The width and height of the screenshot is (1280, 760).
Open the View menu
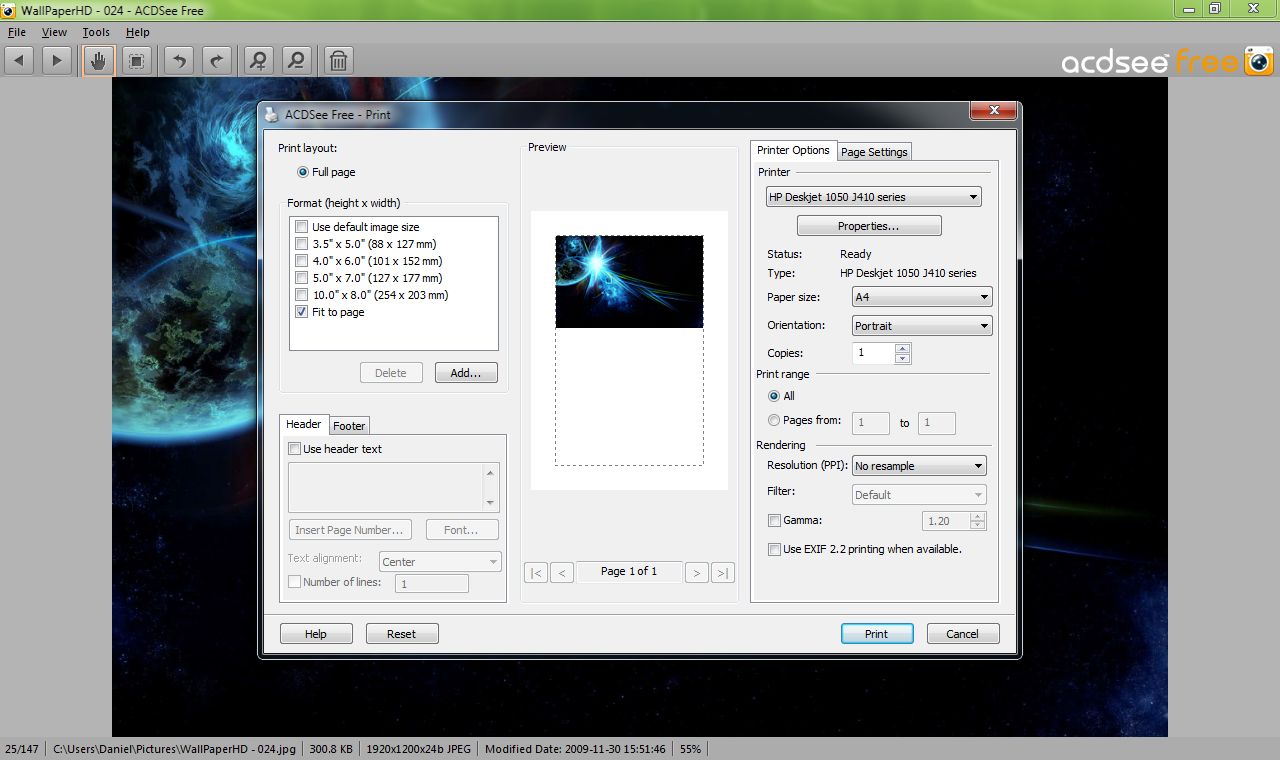(54, 32)
